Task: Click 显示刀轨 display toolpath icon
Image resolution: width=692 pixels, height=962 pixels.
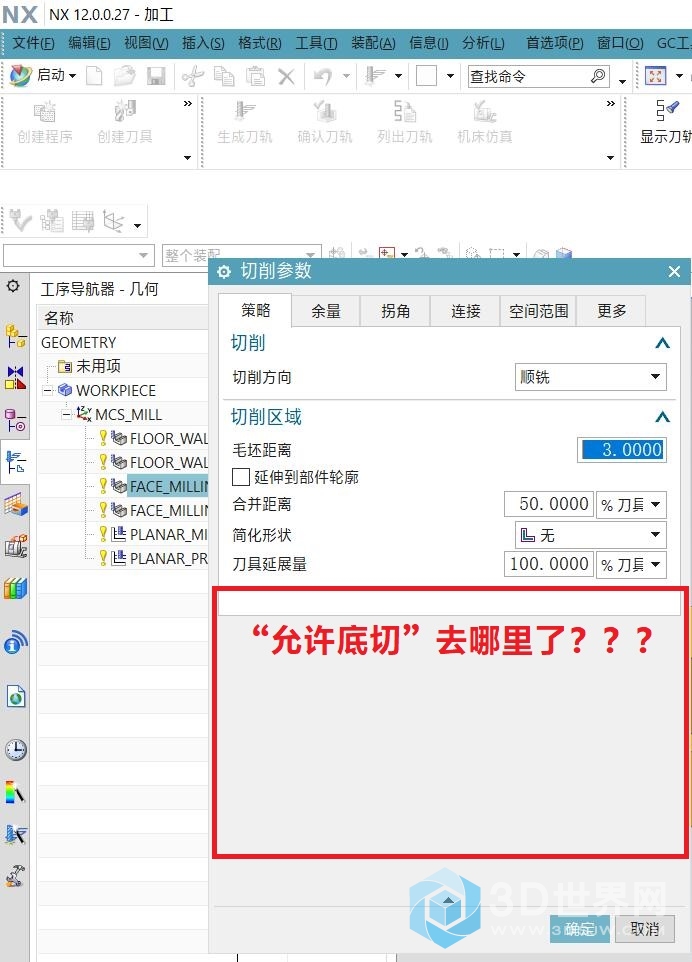Action: click(666, 123)
